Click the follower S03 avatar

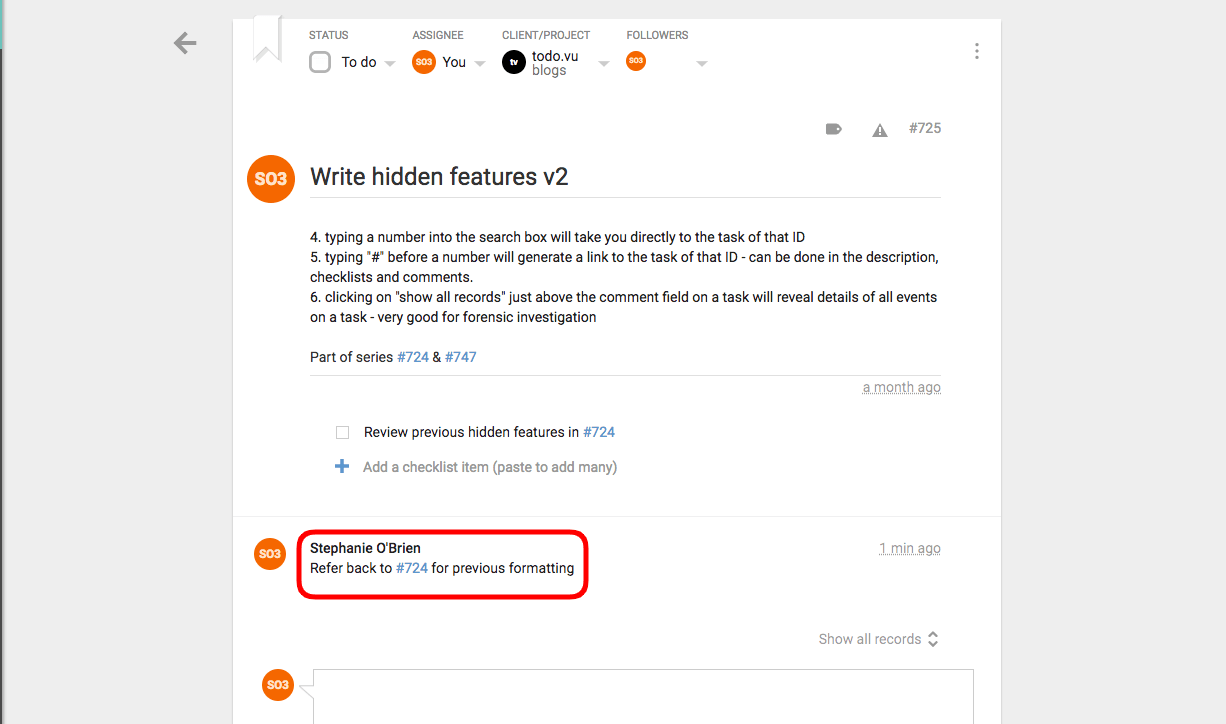(x=636, y=61)
